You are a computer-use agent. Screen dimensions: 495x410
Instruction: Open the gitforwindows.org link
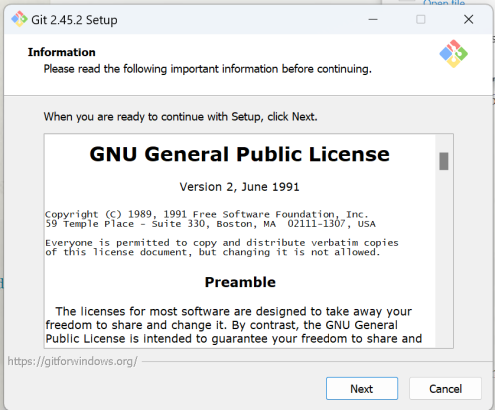tap(72, 361)
